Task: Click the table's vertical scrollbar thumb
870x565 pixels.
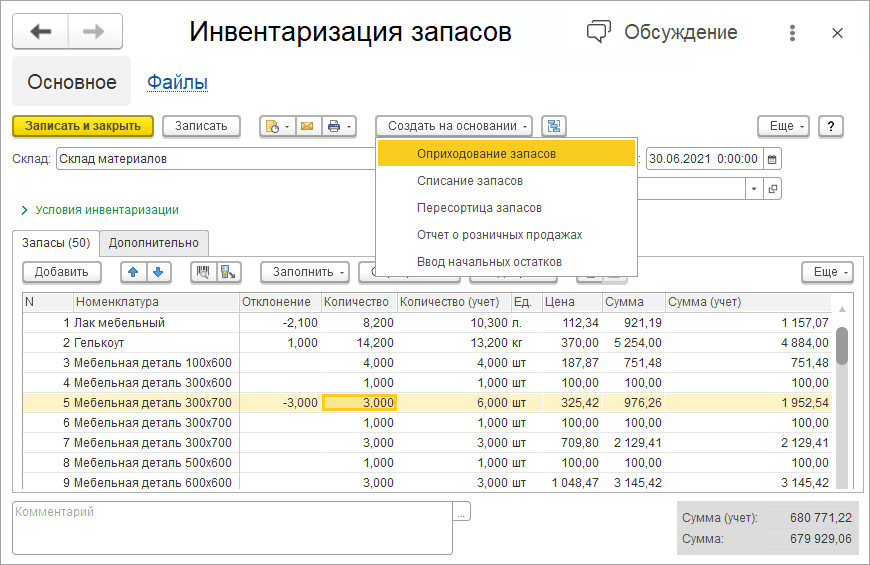Action: point(842,346)
